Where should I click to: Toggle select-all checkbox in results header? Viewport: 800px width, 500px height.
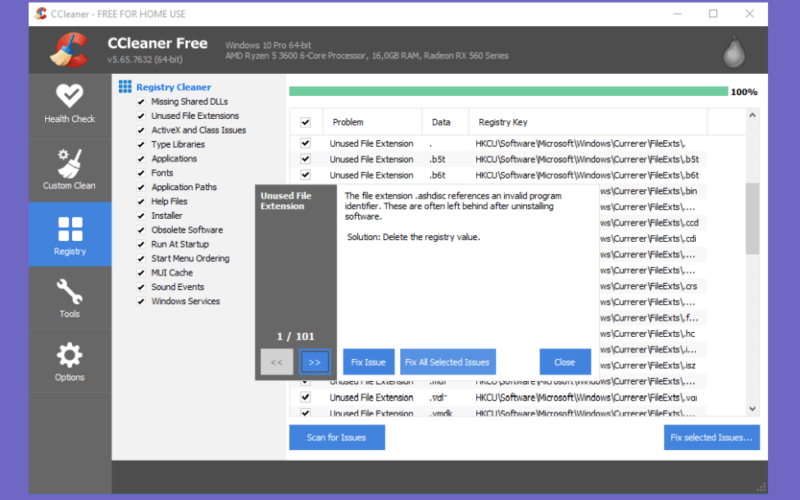tap(305, 122)
